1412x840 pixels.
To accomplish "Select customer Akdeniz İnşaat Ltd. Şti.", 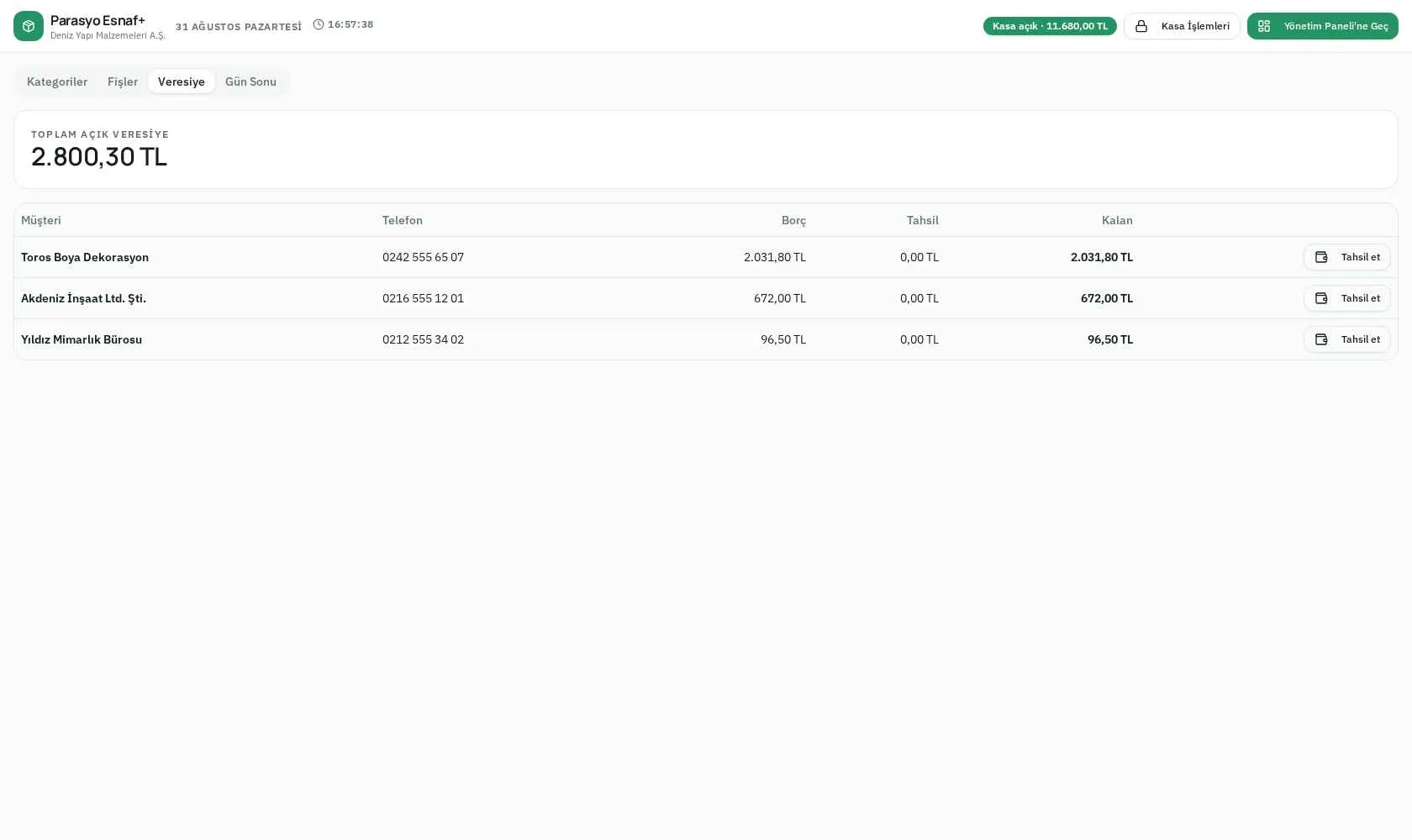I will [83, 298].
